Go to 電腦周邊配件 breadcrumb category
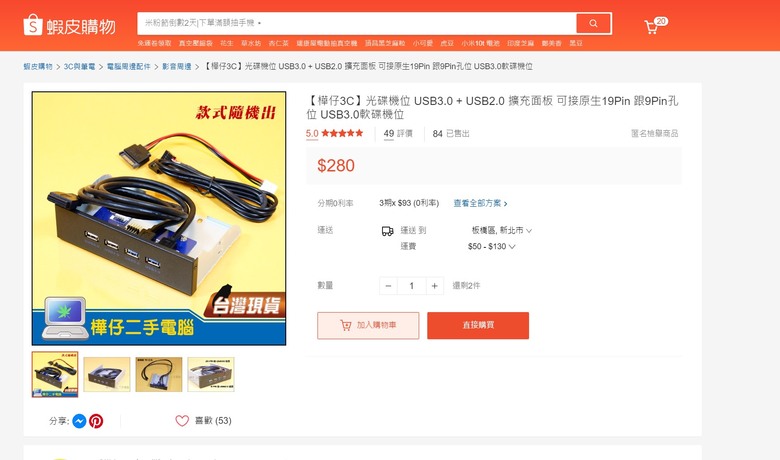The height and width of the screenshot is (460, 780). [x=128, y=66]
